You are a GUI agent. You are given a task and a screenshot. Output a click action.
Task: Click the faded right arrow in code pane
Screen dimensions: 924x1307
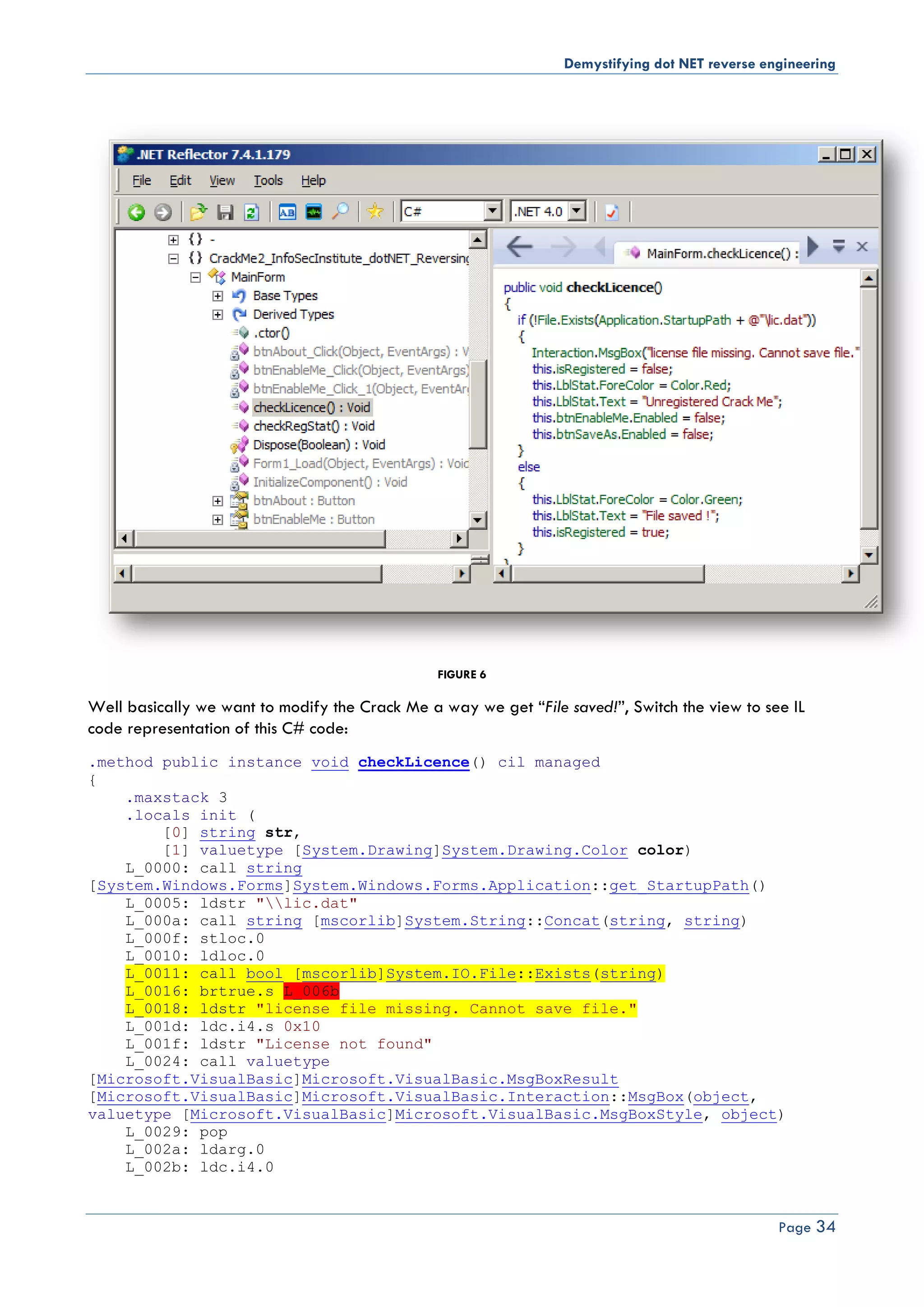[564, 246]
